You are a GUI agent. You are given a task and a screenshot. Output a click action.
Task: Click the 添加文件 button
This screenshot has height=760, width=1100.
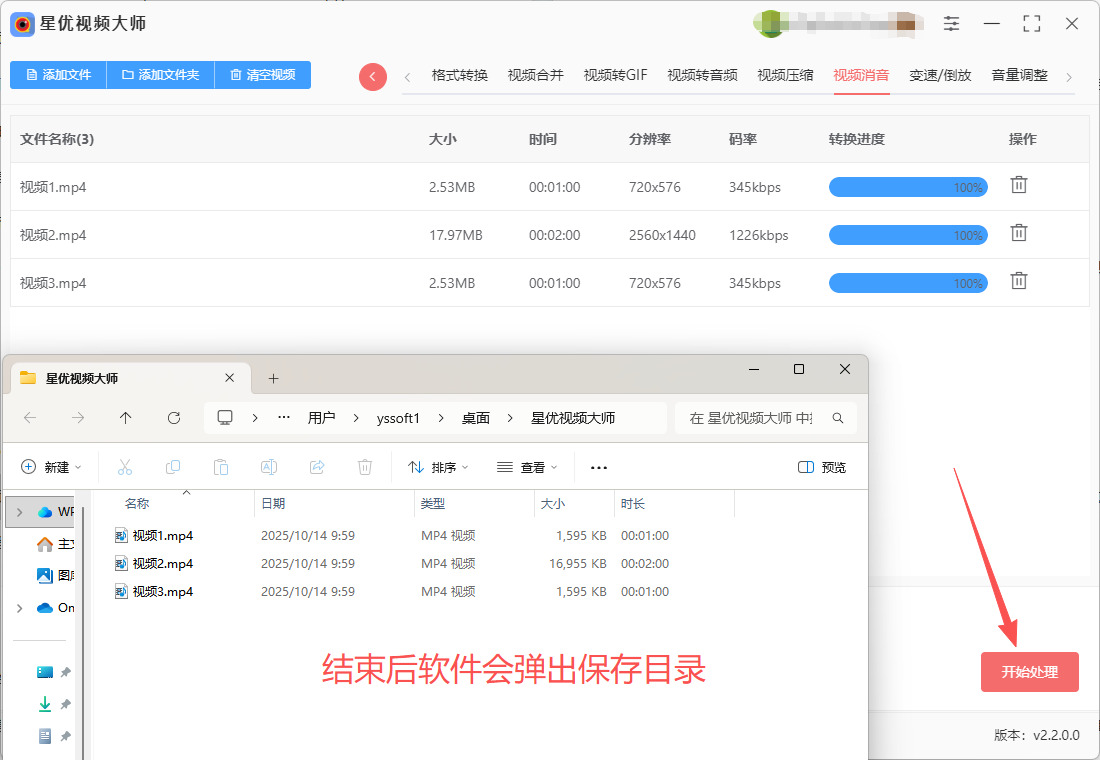click(58, 75)
